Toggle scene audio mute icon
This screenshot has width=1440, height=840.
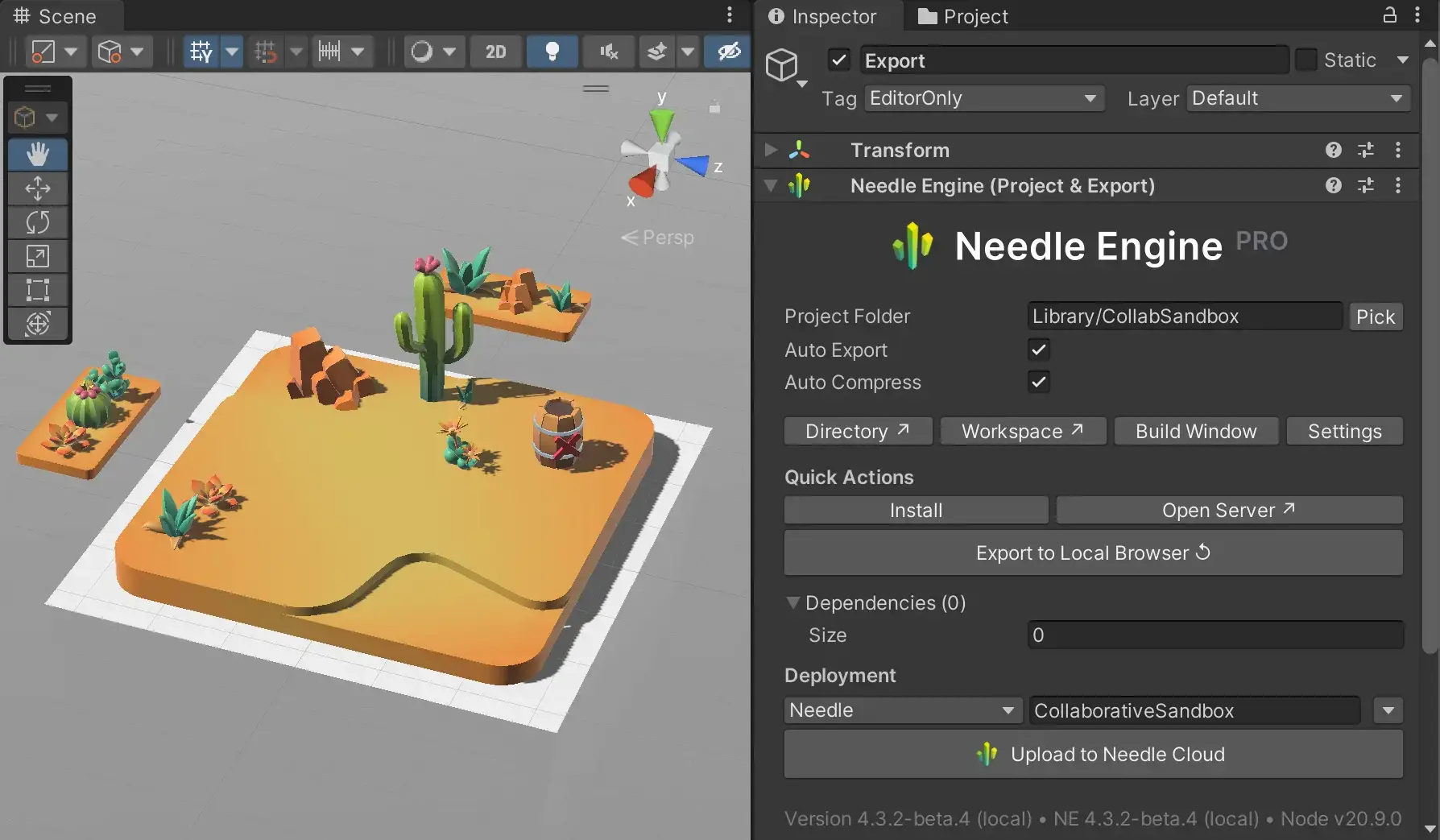[609, 52]
